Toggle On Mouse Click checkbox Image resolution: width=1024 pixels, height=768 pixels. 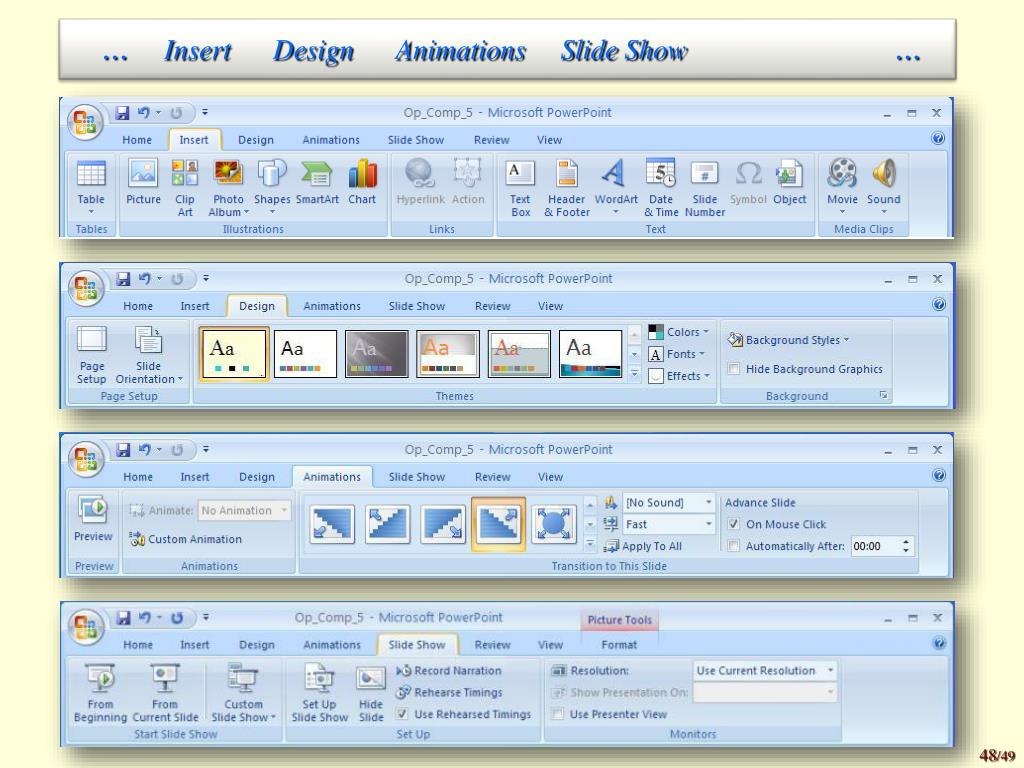pos(733,524)
